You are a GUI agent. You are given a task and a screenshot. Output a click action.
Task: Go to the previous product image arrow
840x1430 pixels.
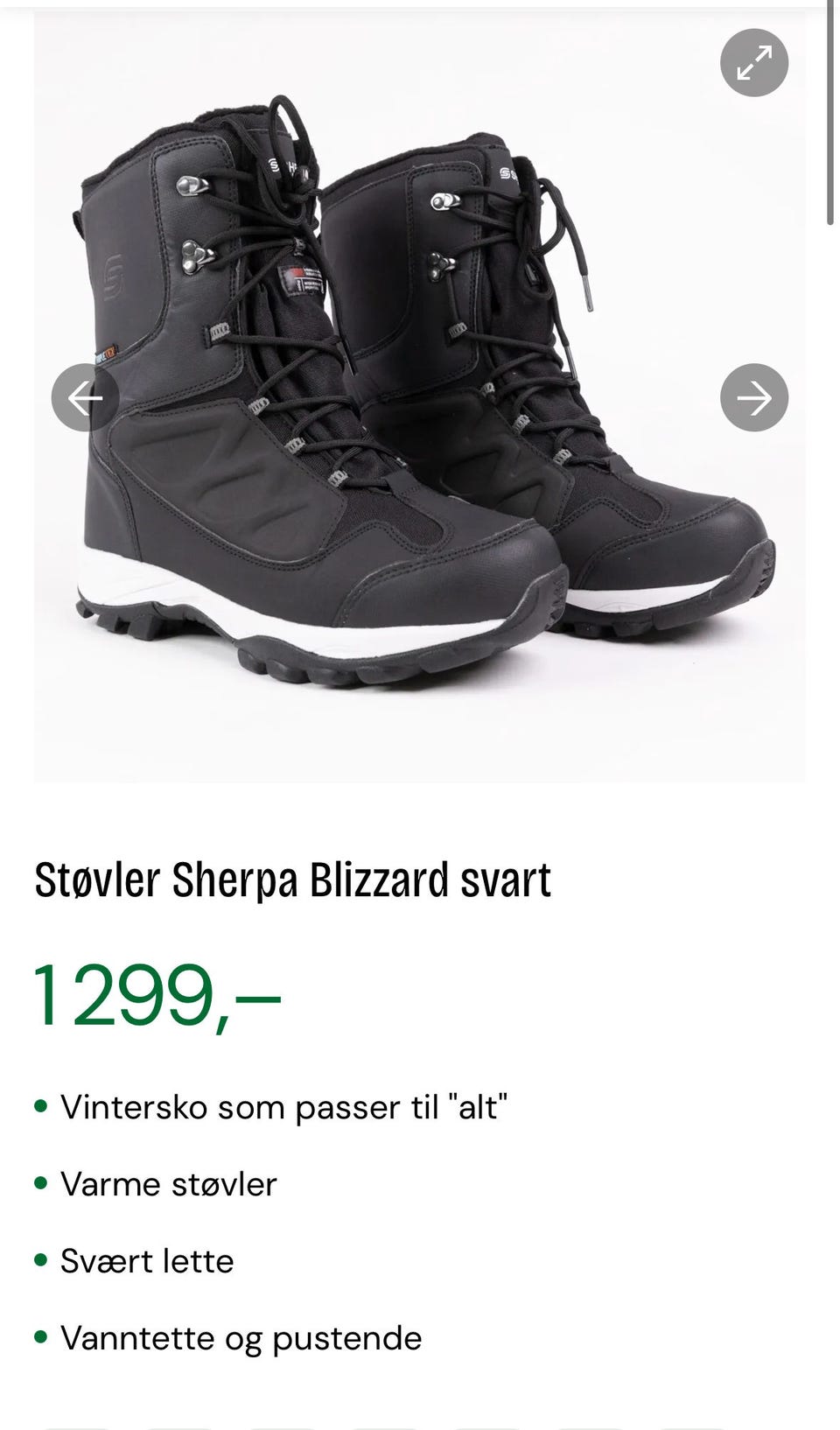pos(85,397)
